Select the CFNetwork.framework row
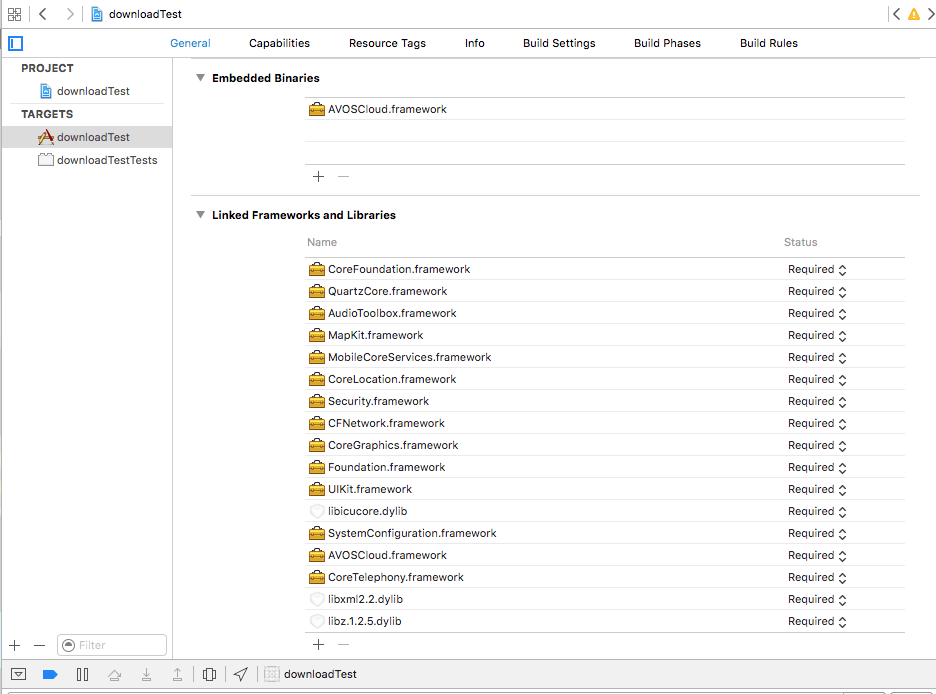The width and height of the screenshot is (936, 694). [x=605, y=423]
